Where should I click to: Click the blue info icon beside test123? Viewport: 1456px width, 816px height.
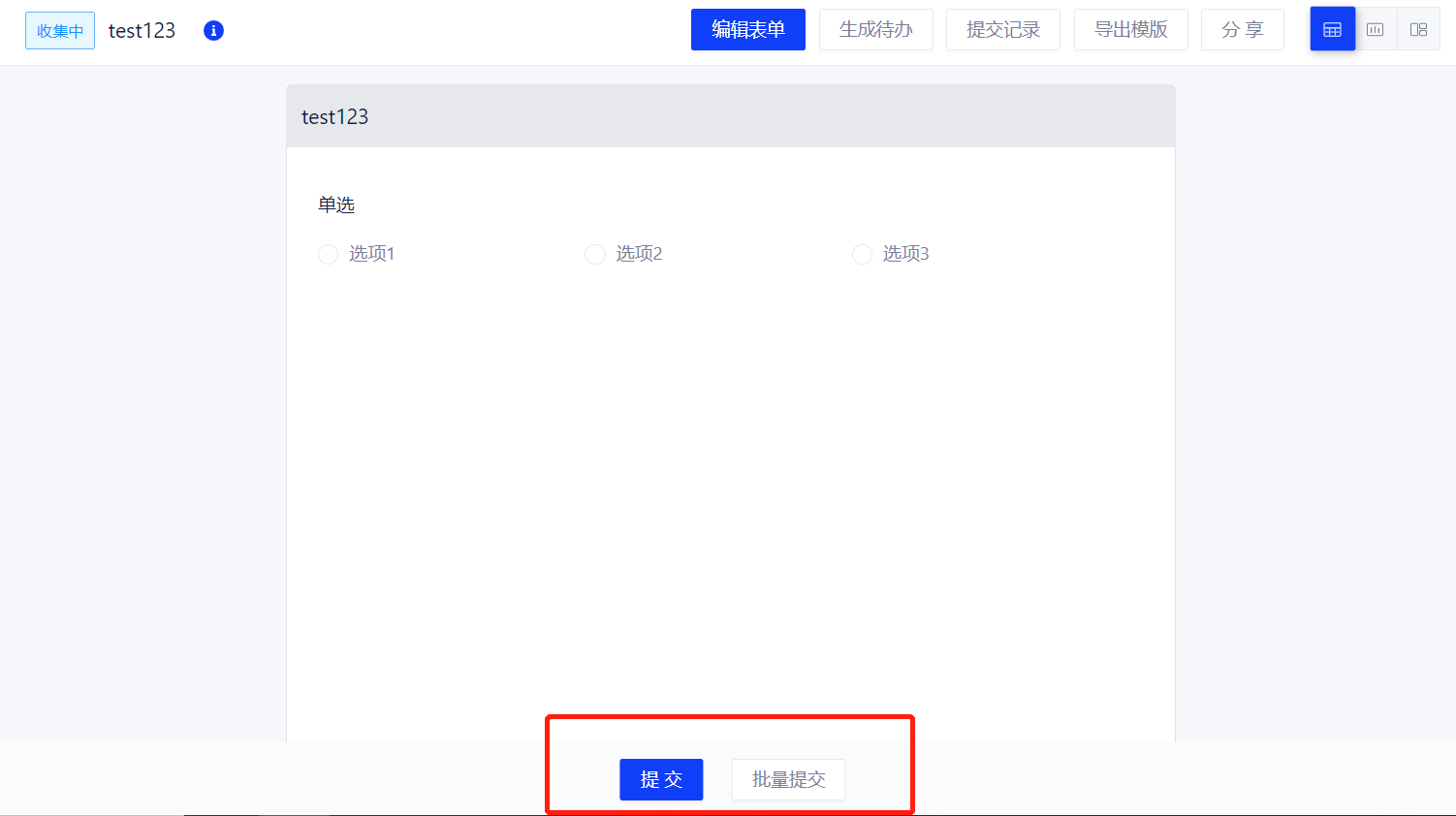click(213, 31)
